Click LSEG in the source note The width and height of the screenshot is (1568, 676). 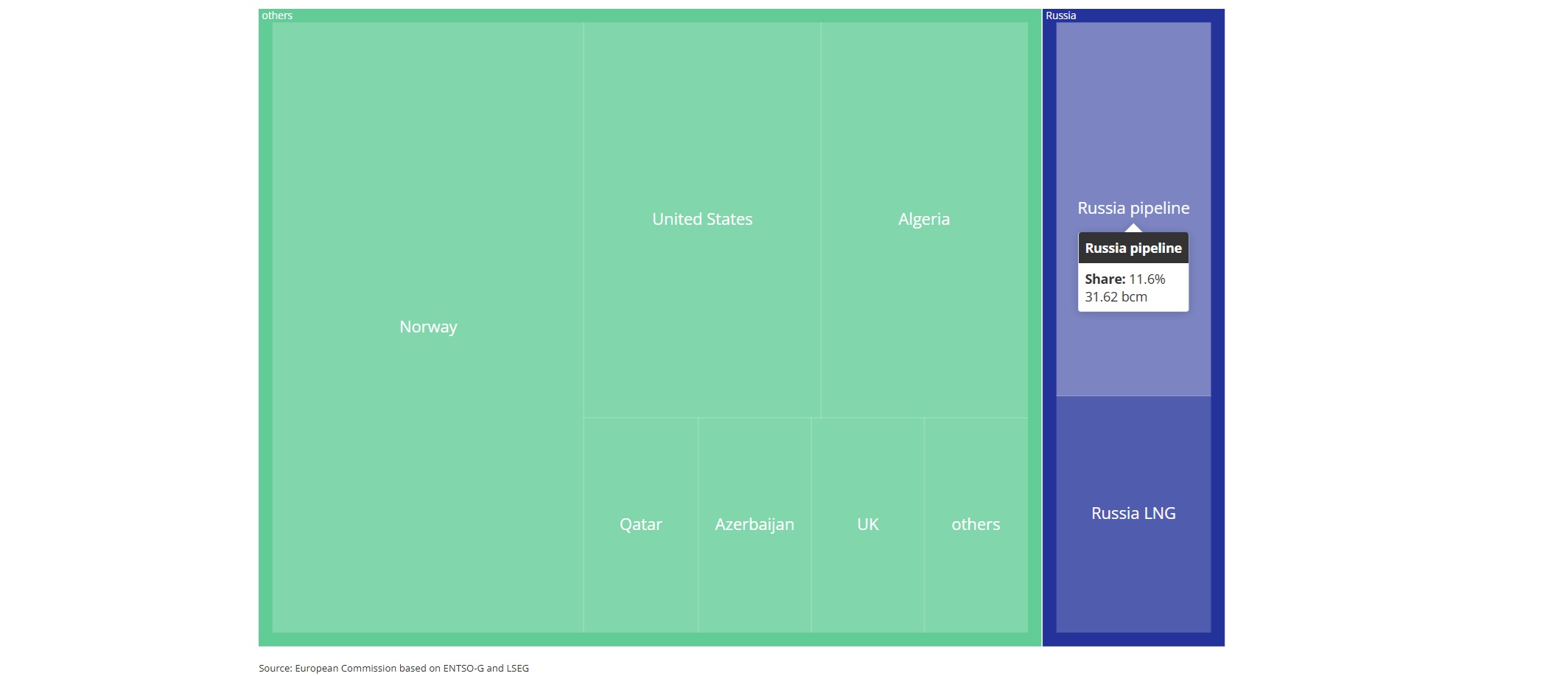pos(517,669)
